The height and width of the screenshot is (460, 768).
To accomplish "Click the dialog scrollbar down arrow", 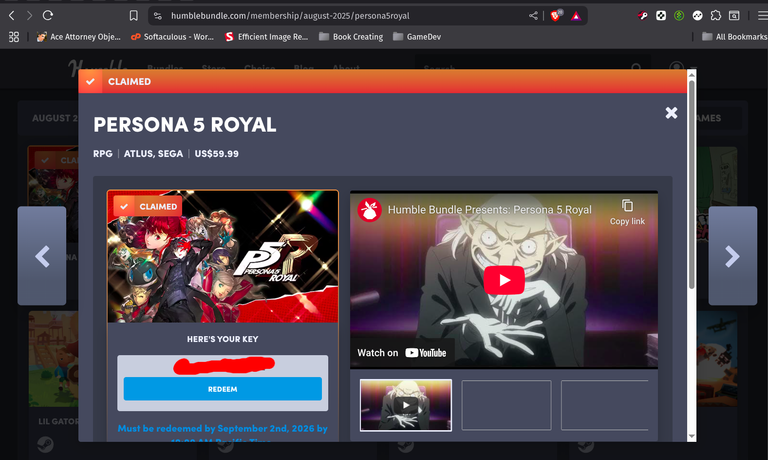I will [x=692, y=436].
